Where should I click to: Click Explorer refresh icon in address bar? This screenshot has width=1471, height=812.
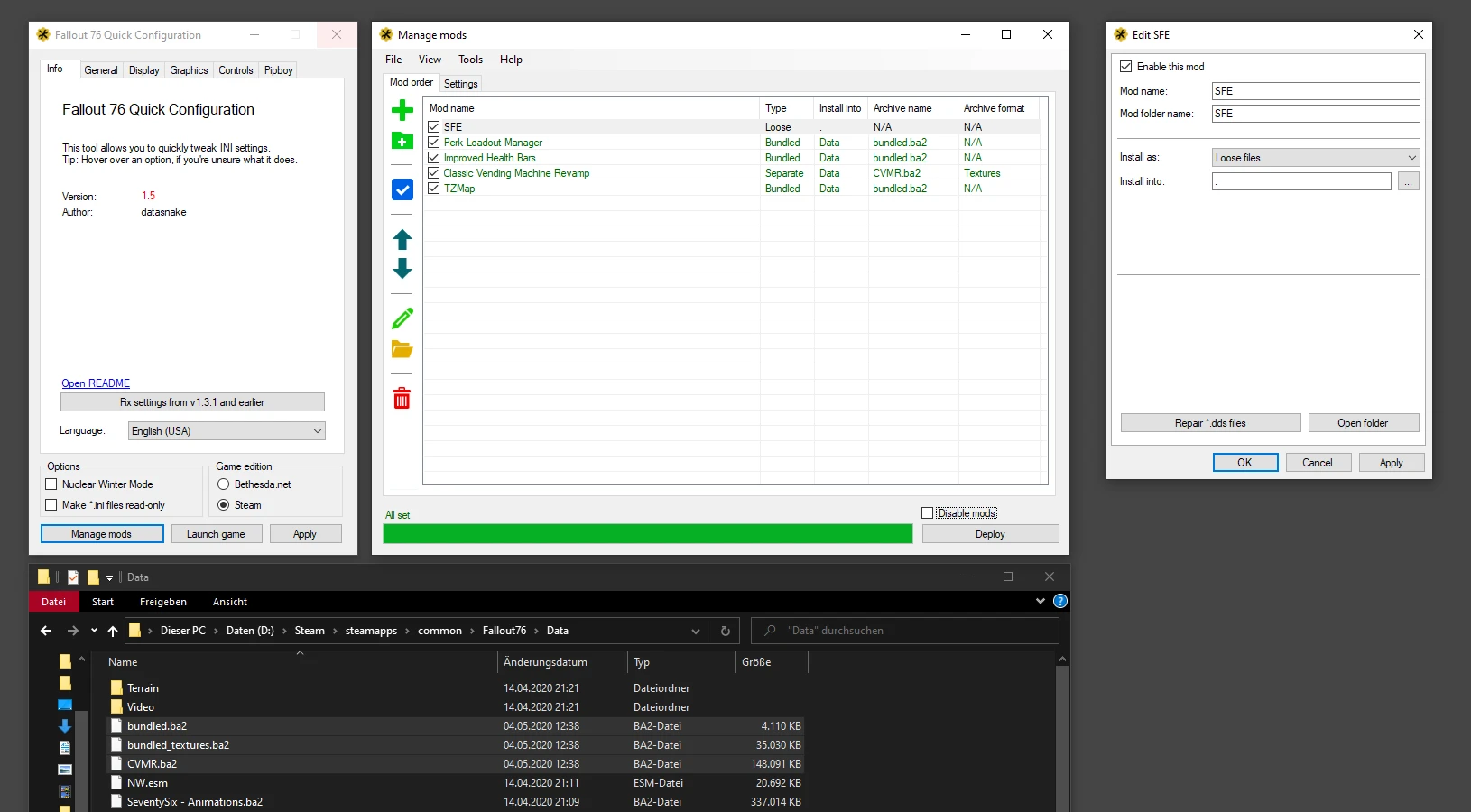(x=725, y=631)
